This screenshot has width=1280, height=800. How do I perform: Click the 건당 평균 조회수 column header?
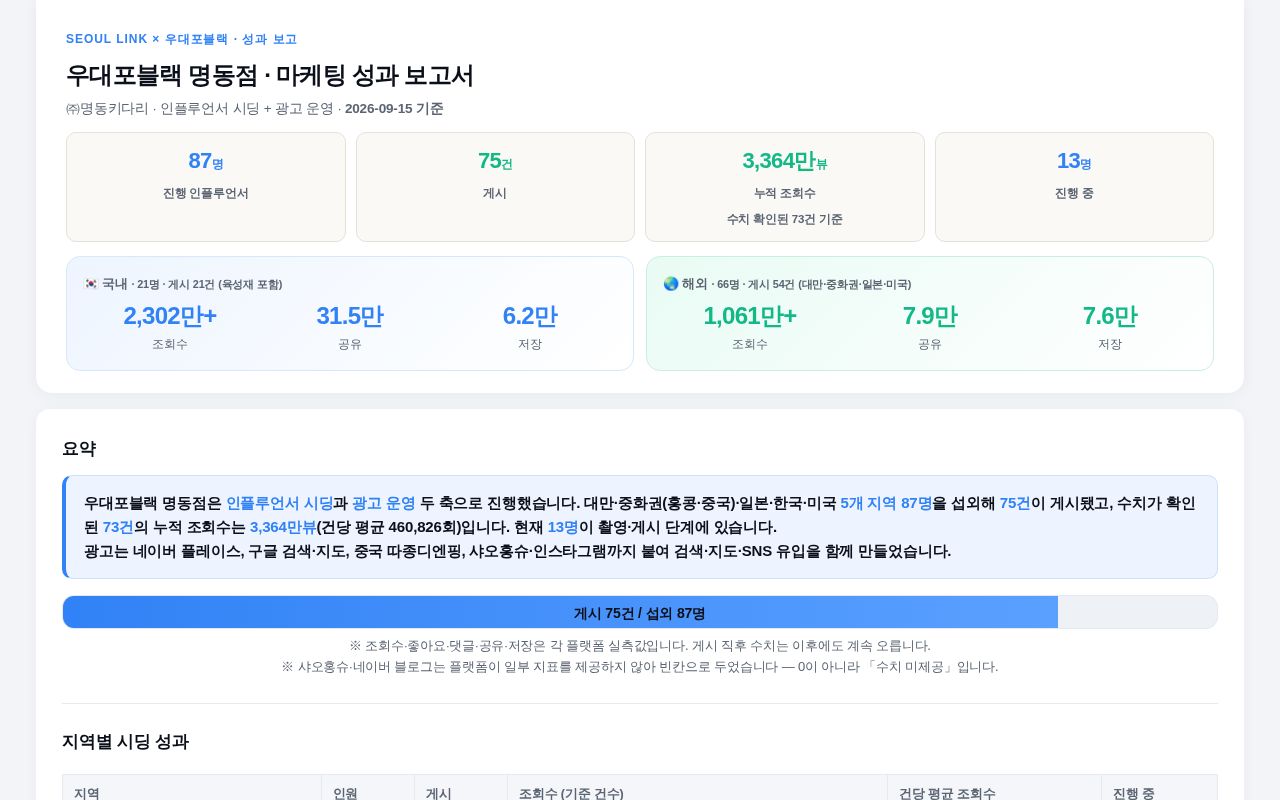994,793
